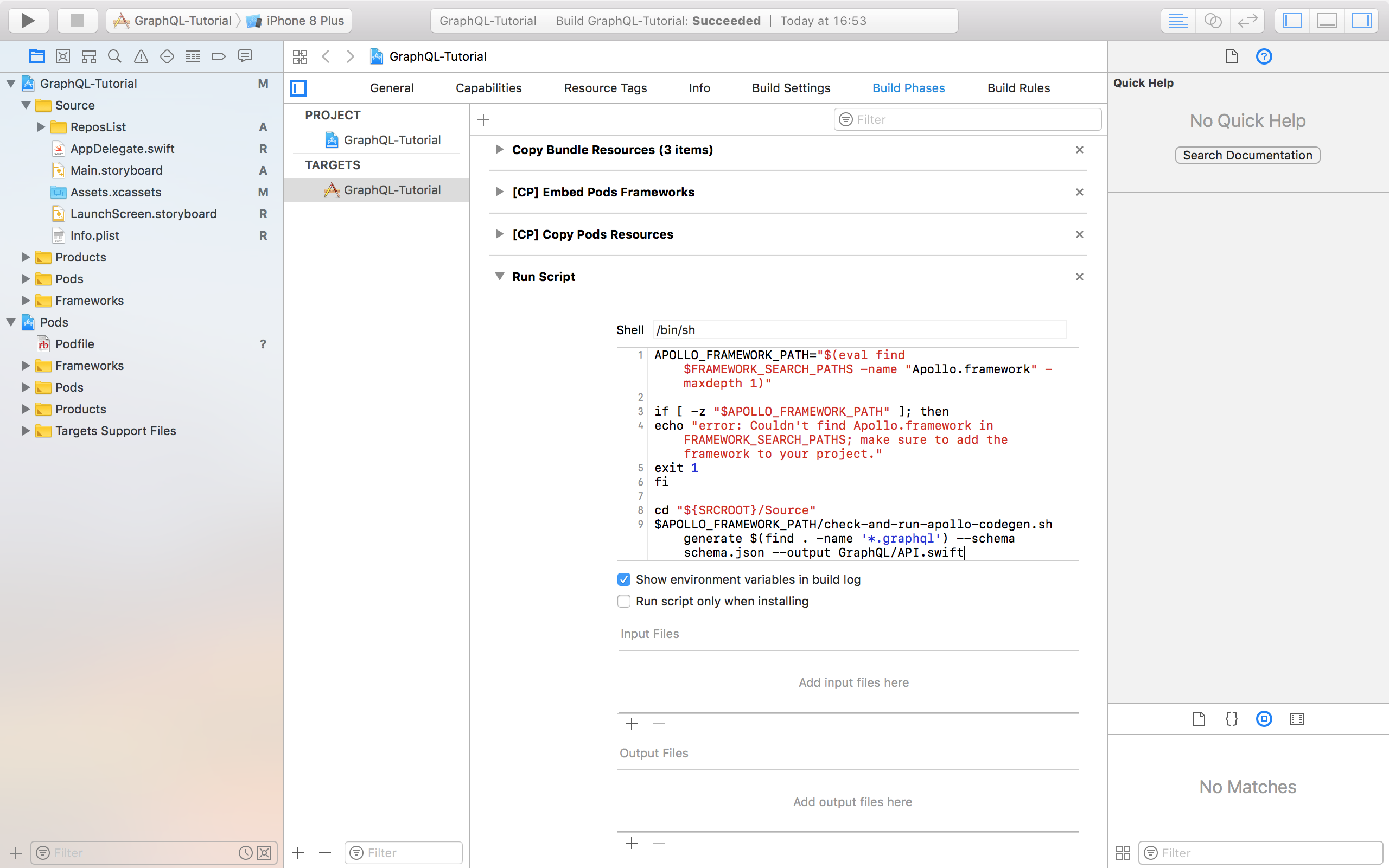Click the Run Script close button
1389x868 pixels.
click(1080, 276)
